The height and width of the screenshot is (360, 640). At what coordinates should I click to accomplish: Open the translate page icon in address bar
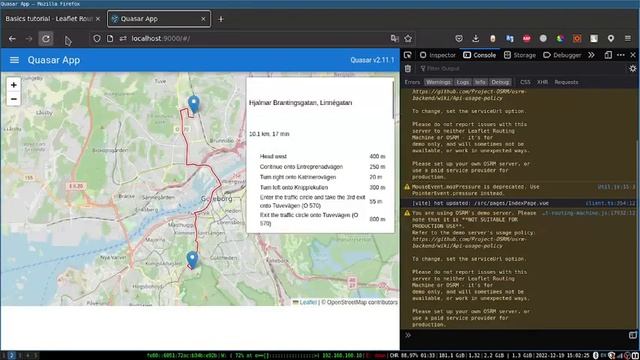click(x=394, y=38)
